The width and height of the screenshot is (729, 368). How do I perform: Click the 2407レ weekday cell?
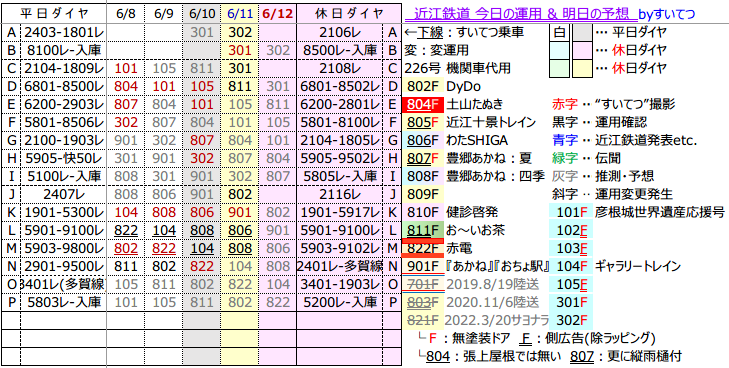64,195
